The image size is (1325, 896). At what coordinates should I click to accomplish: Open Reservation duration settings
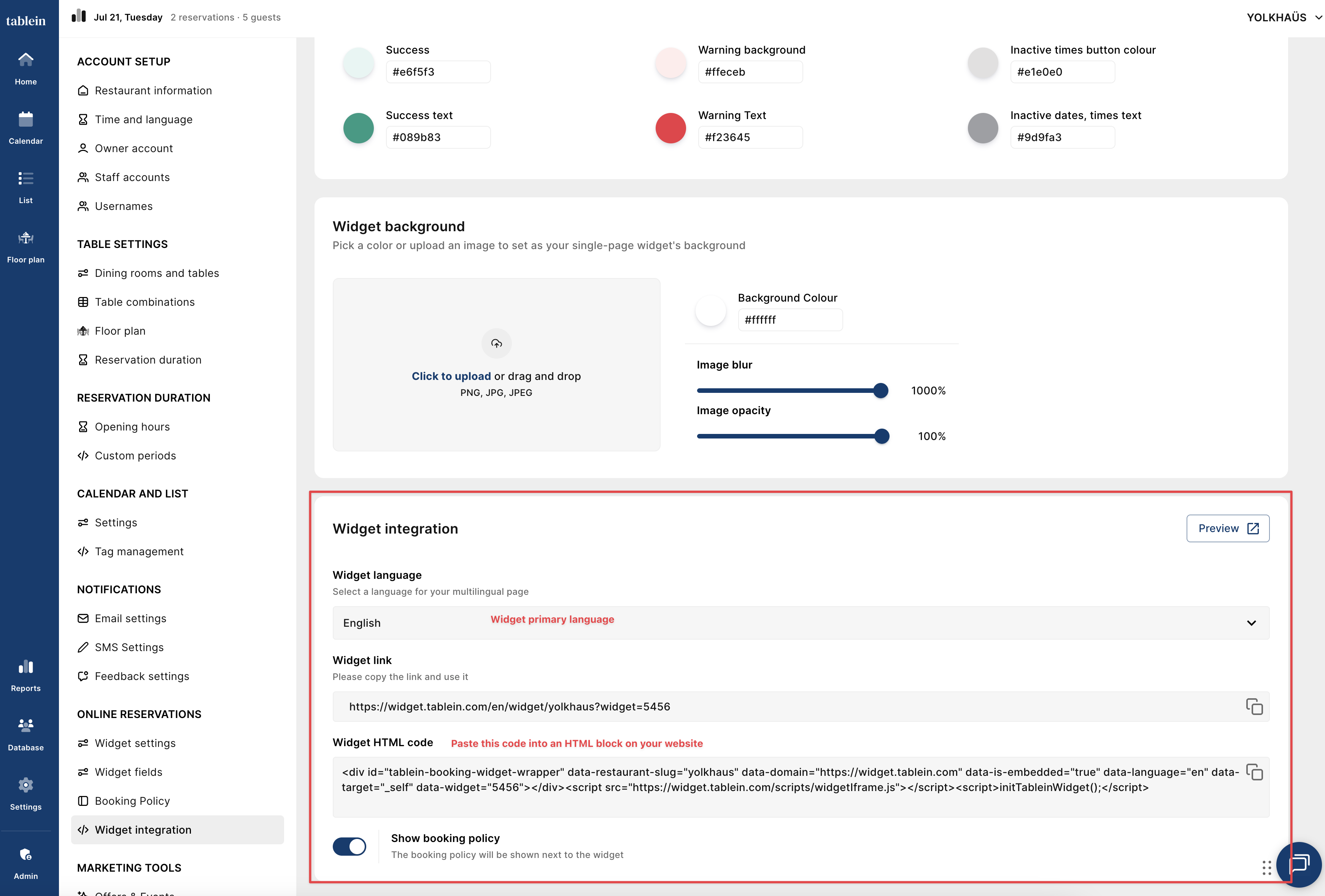point(139,360)
